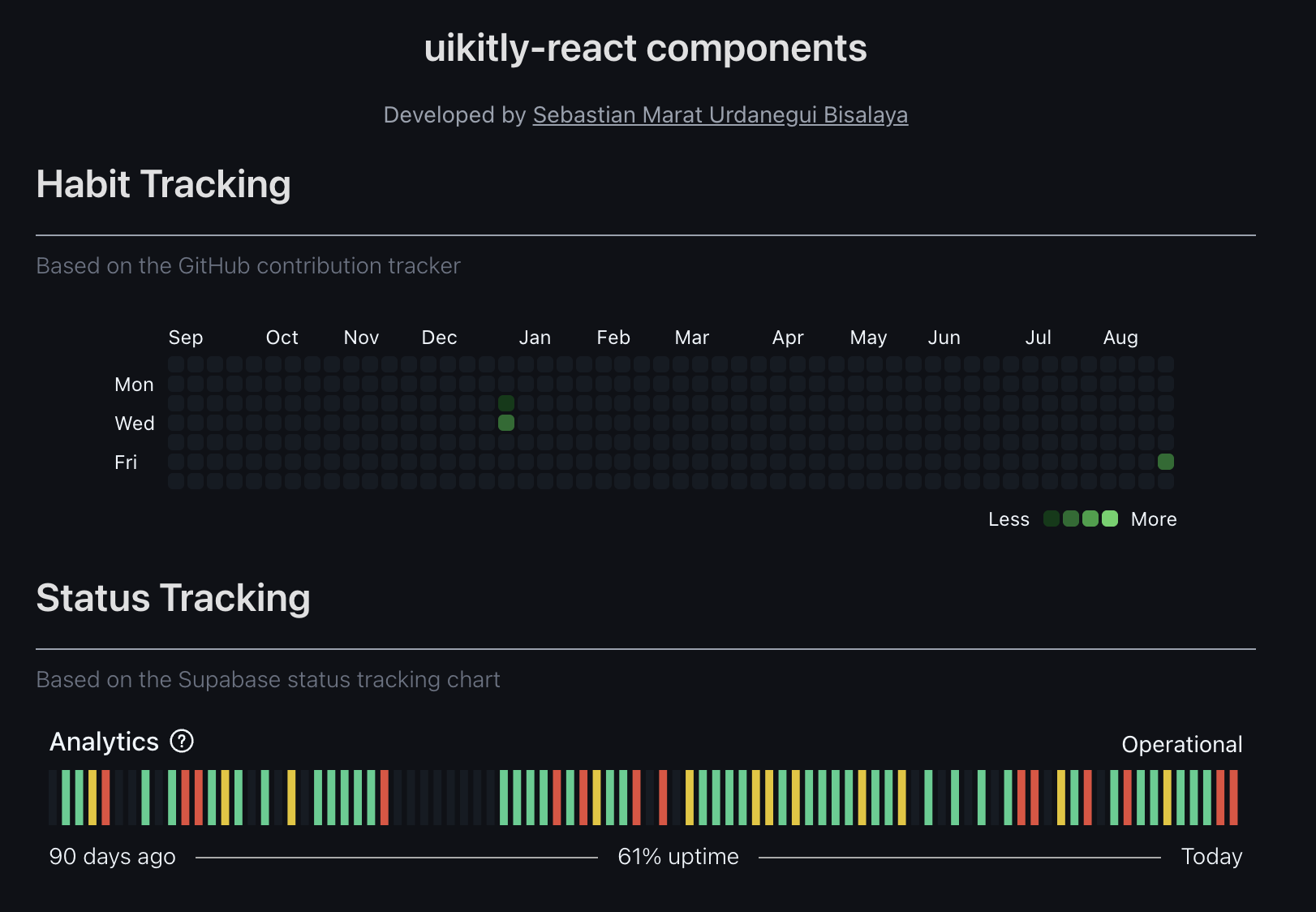Click the 'Jan' month label
This screenshot has height=912, width=1316.
tap(535, 338)
